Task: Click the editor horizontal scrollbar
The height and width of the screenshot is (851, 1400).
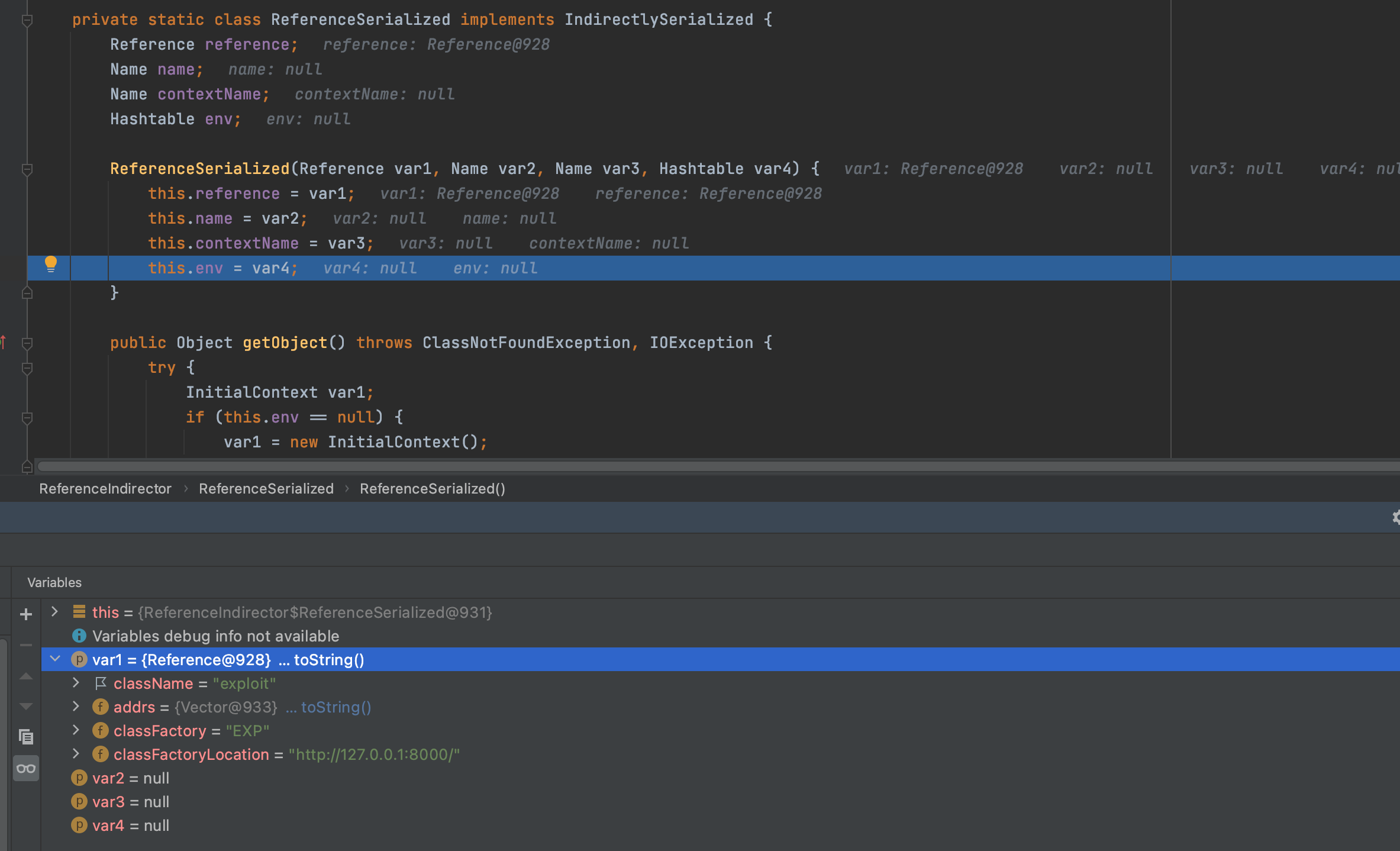Action: pos(718,466)
